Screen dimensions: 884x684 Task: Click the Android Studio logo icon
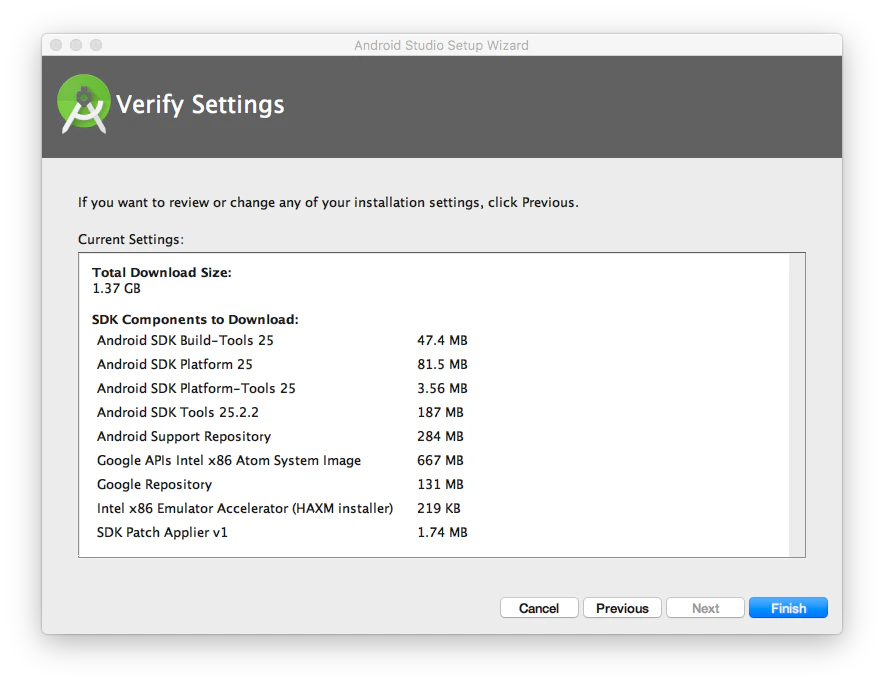(84, 104)
